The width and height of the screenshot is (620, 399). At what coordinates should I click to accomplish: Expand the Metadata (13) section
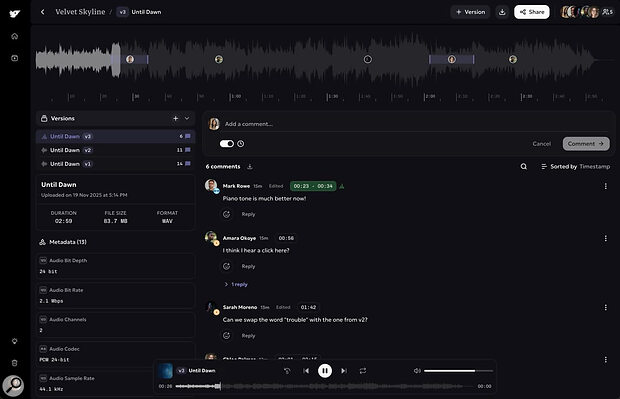click(63, 242)
